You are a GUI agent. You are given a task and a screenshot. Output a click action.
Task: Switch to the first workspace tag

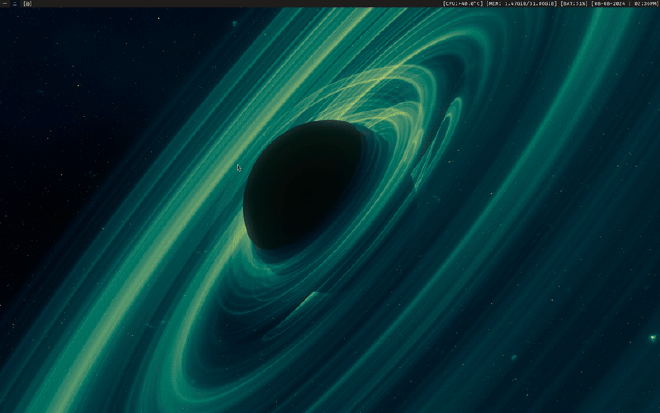(4, 4)
